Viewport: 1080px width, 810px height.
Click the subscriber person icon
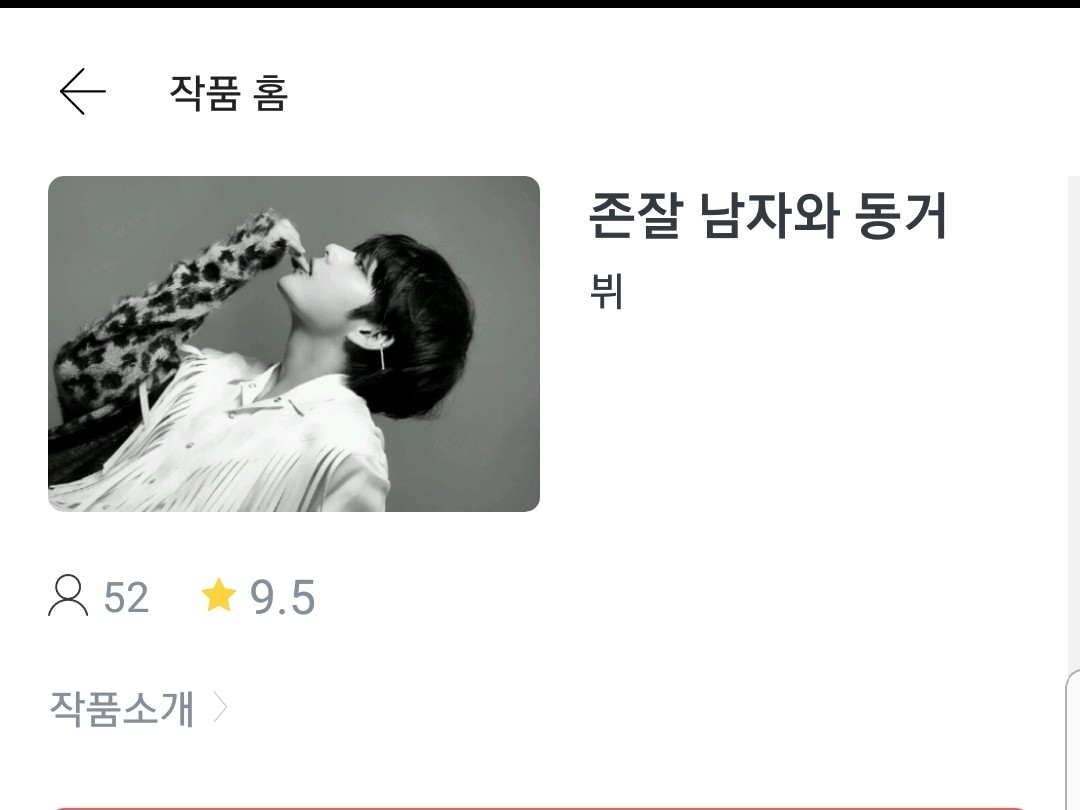point(68,596)
